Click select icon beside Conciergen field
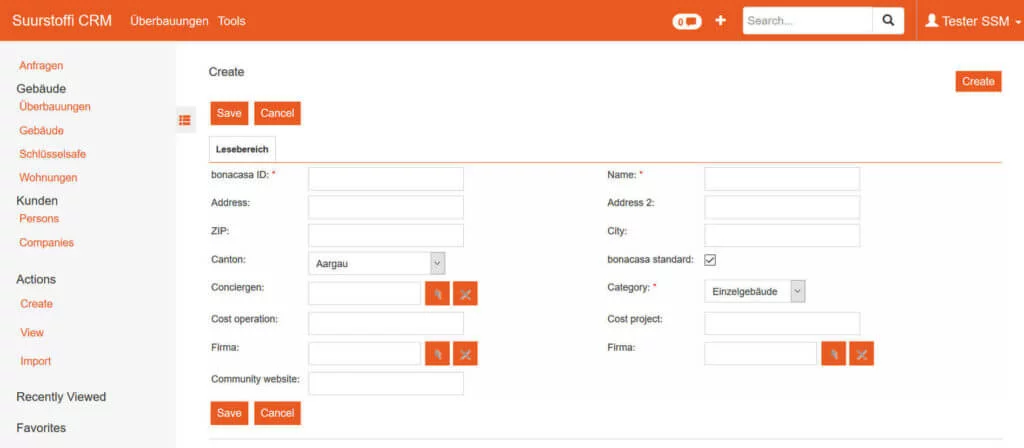The height and width of the screenshot is (448, 1024). pos(437,294)
